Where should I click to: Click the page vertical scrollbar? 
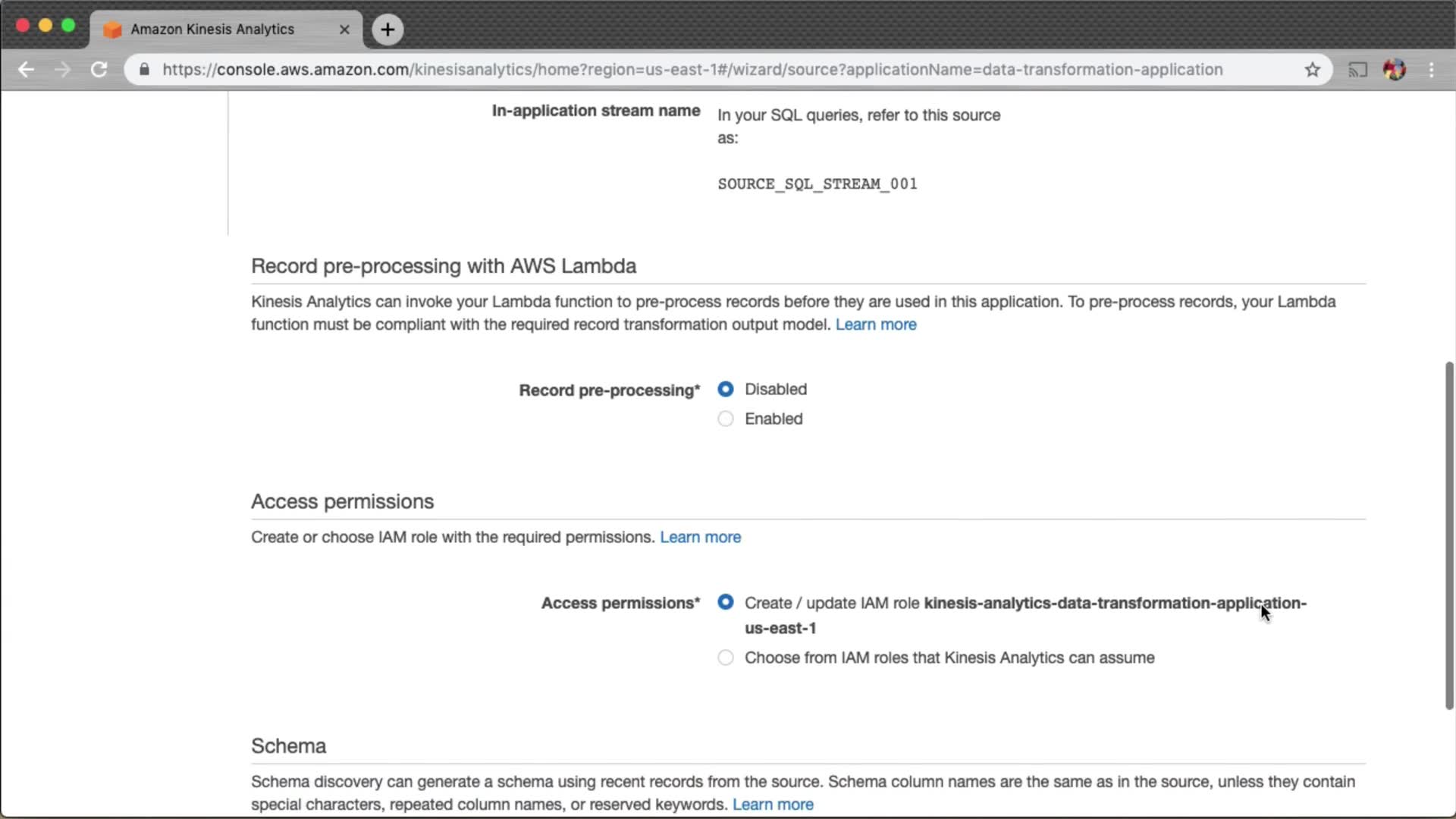tap(1449, 535)
